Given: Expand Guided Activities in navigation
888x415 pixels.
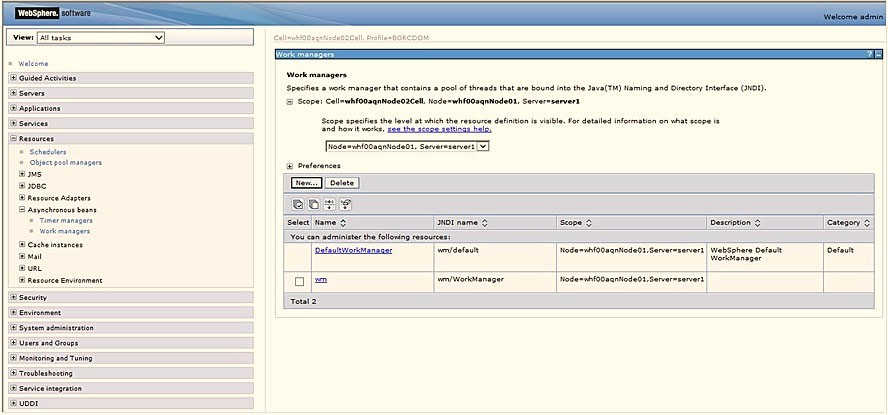Looking at the screenshot, I should 14,78.
